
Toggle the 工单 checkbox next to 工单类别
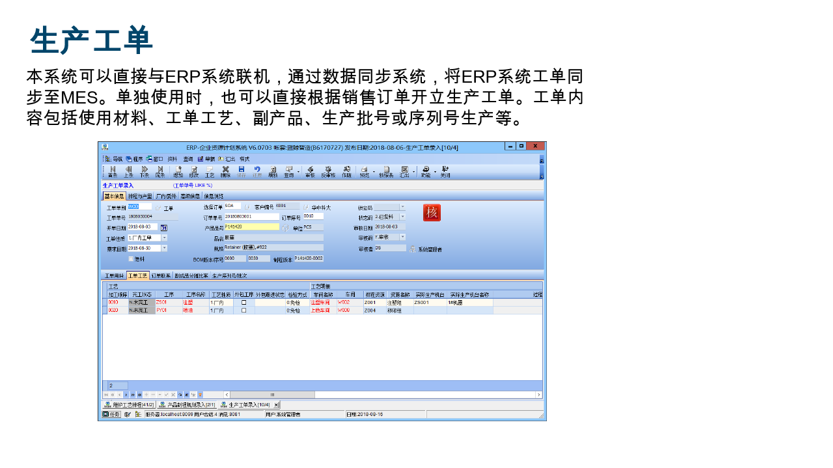tap(157, 207)
